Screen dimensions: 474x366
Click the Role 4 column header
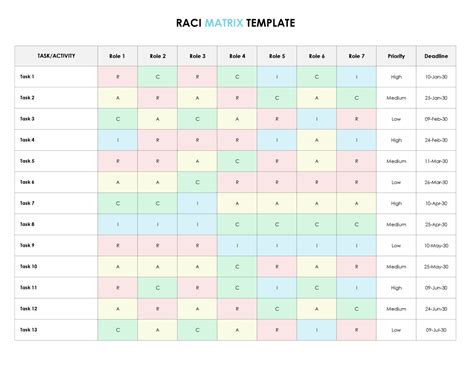click(237, 56)
